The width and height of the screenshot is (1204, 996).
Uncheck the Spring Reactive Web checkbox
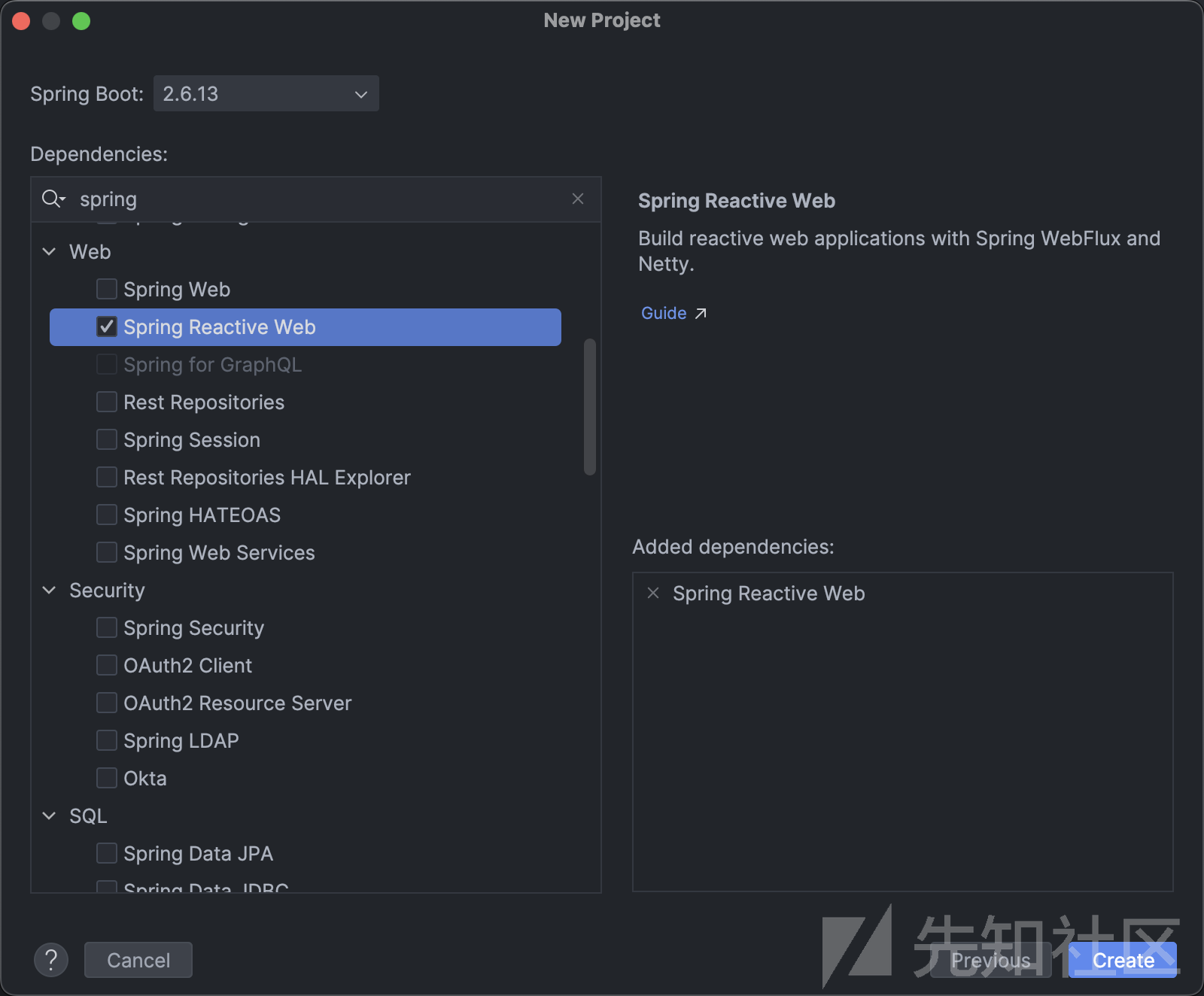107,326
